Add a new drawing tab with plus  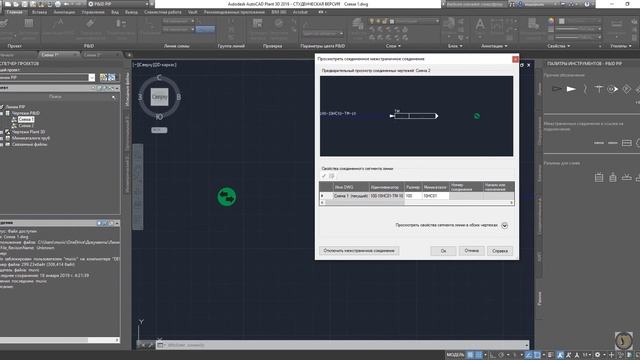click(129, 55)
